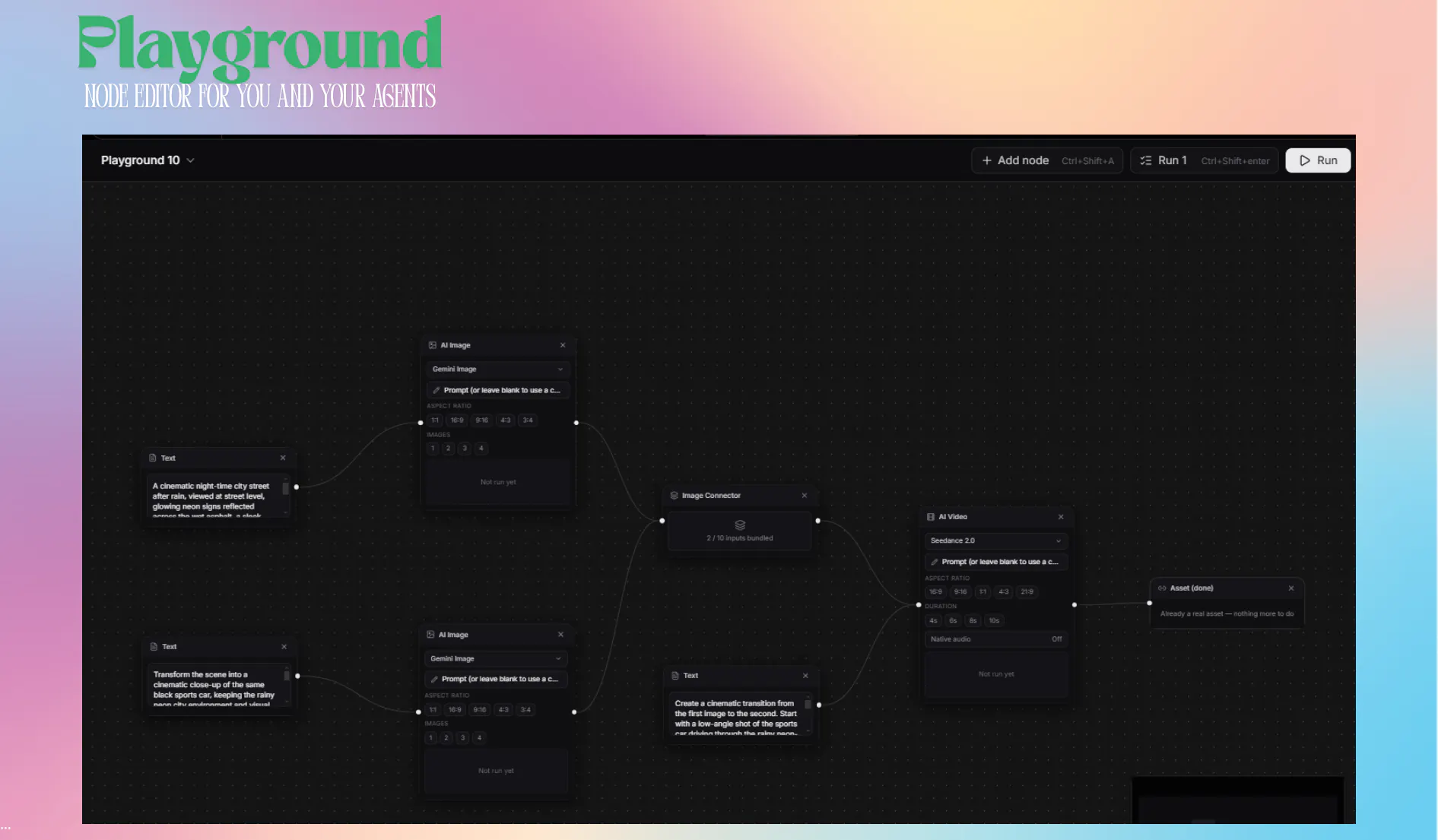Click prompt field in AI Video node

click(996, 563)
